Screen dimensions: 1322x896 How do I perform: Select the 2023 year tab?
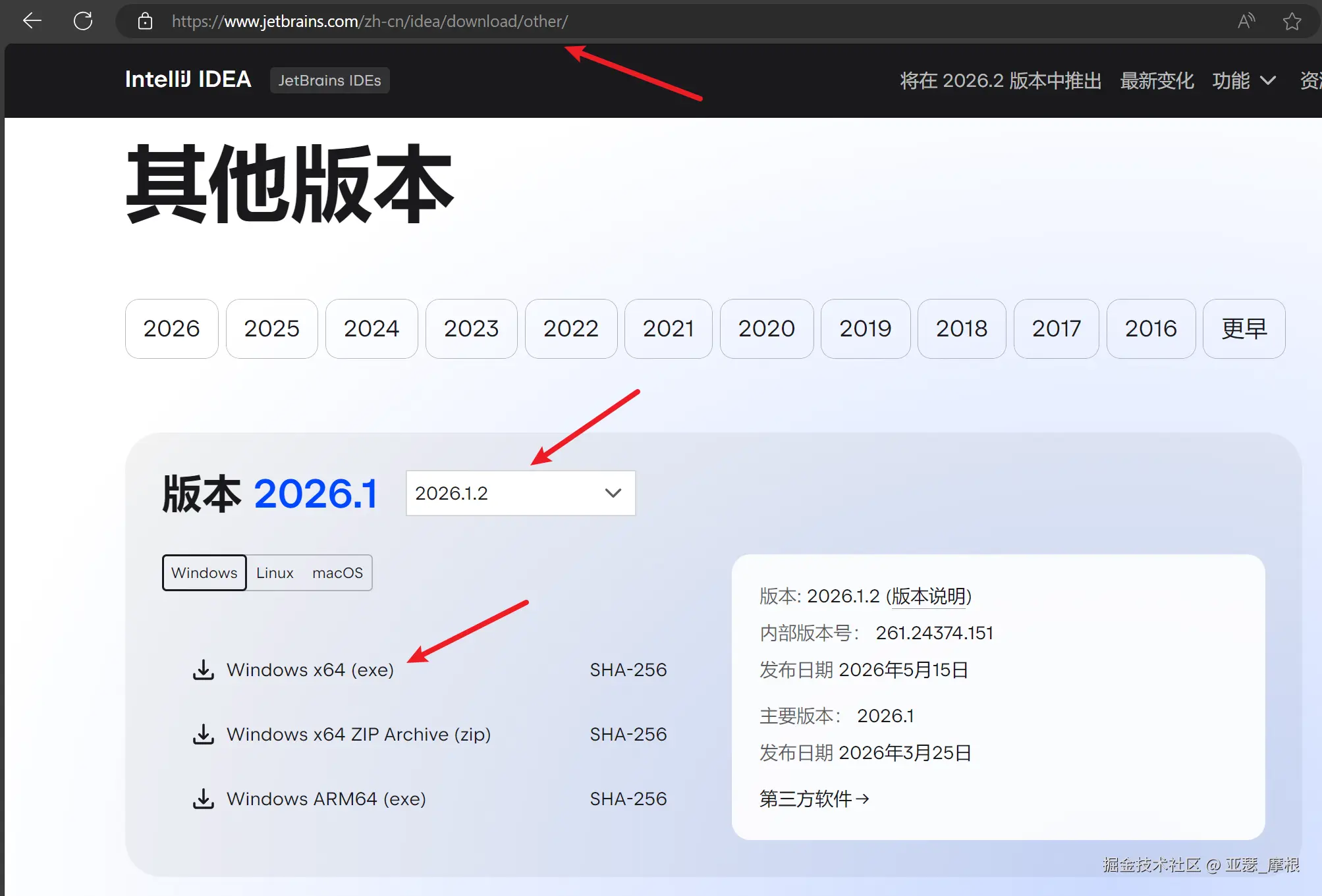[x=471, y=329]
